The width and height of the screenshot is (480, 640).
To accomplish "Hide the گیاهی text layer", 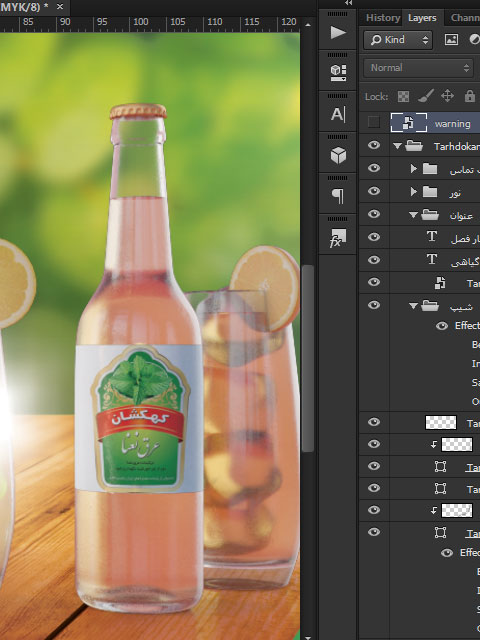I will (374, 260).
